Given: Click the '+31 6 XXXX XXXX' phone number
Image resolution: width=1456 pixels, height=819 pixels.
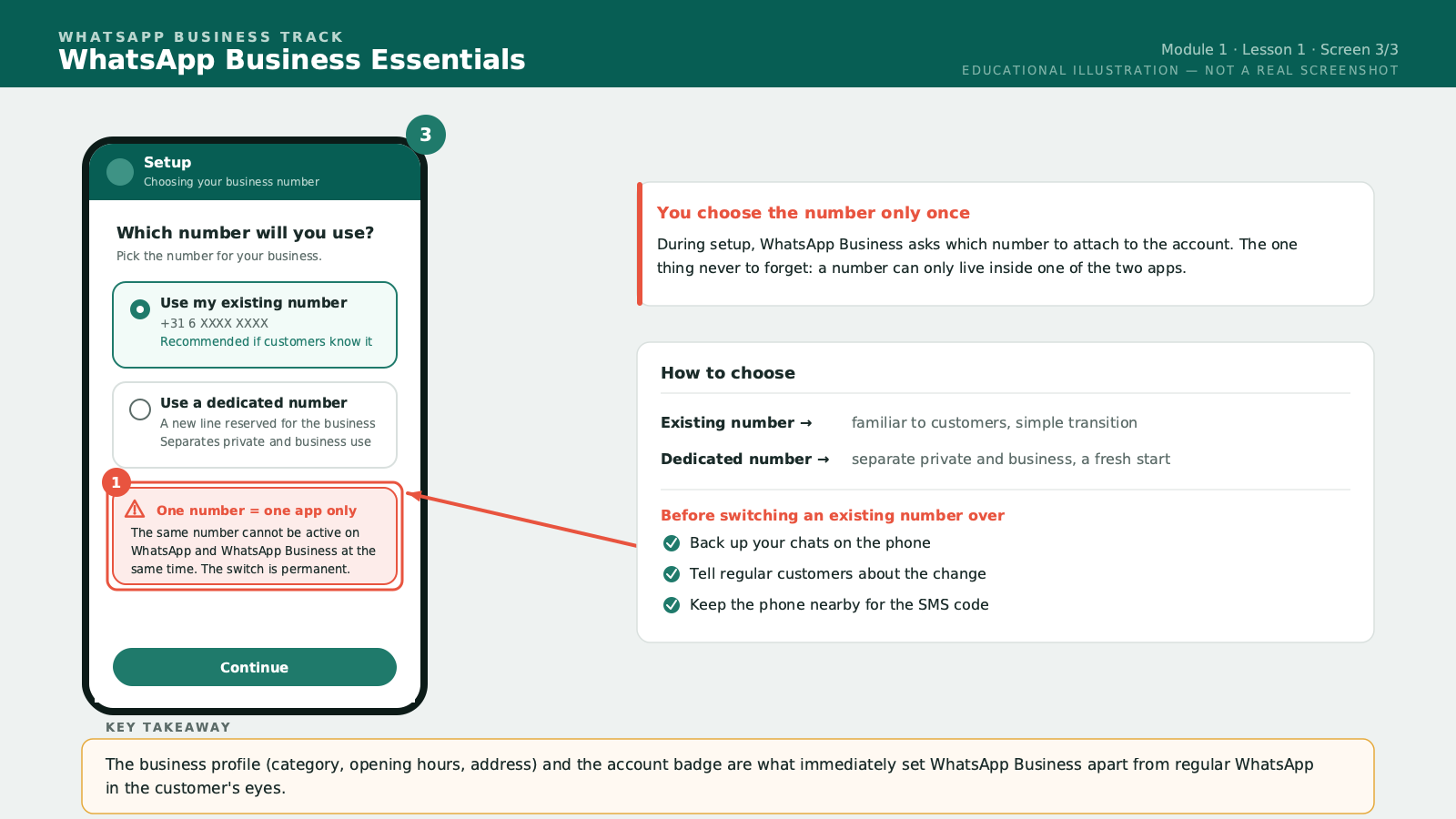Looking at the screenshot, I should pyautogui.click(x=214, y=323).
